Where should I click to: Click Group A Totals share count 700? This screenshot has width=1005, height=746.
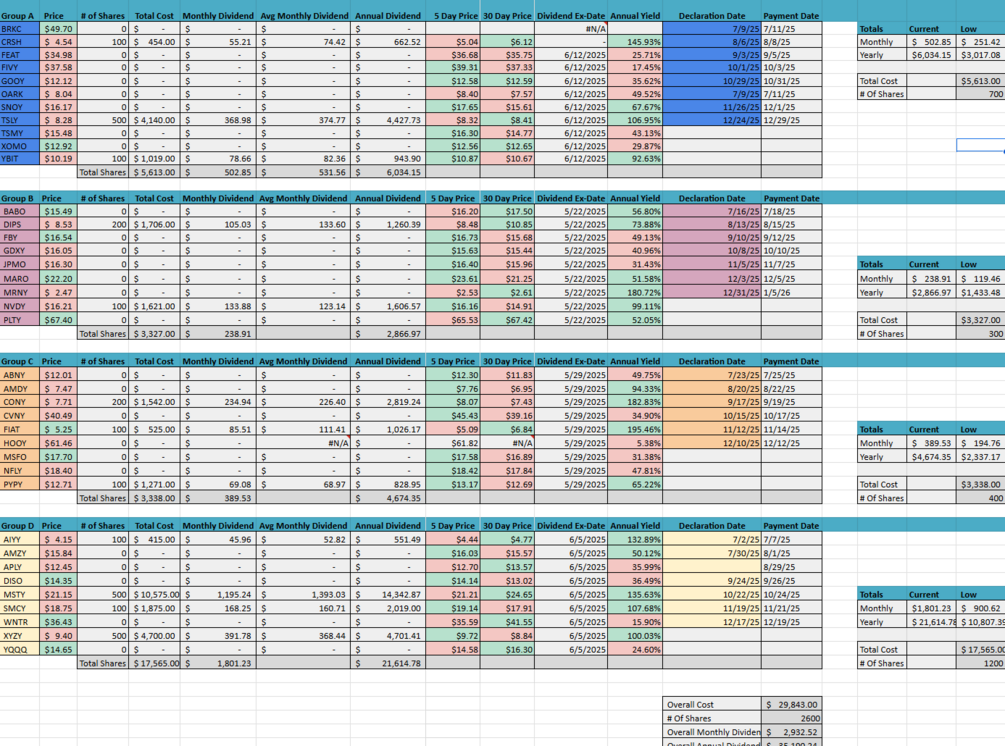981,94
